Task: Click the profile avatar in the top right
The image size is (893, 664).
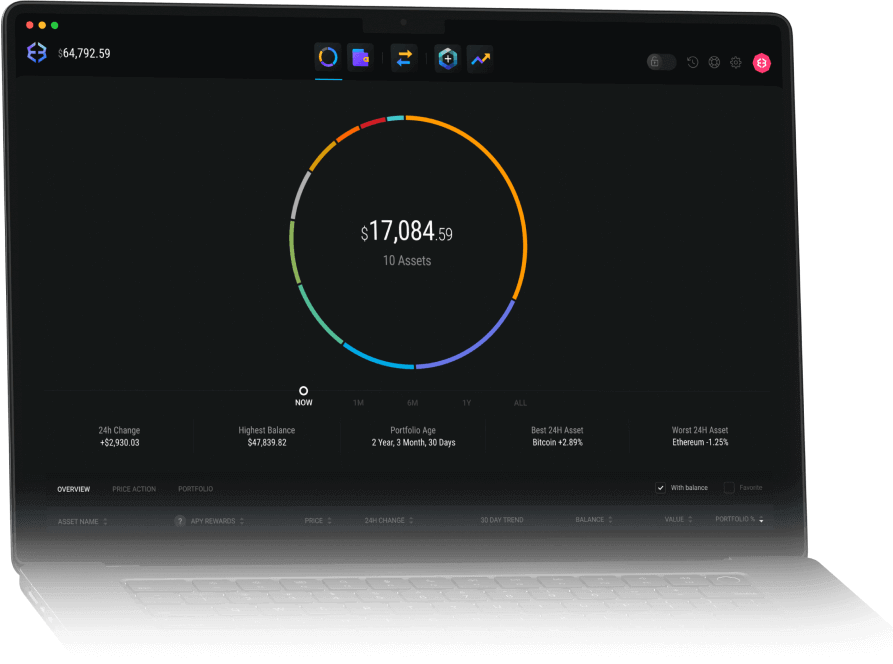Action: click(762, 63)
